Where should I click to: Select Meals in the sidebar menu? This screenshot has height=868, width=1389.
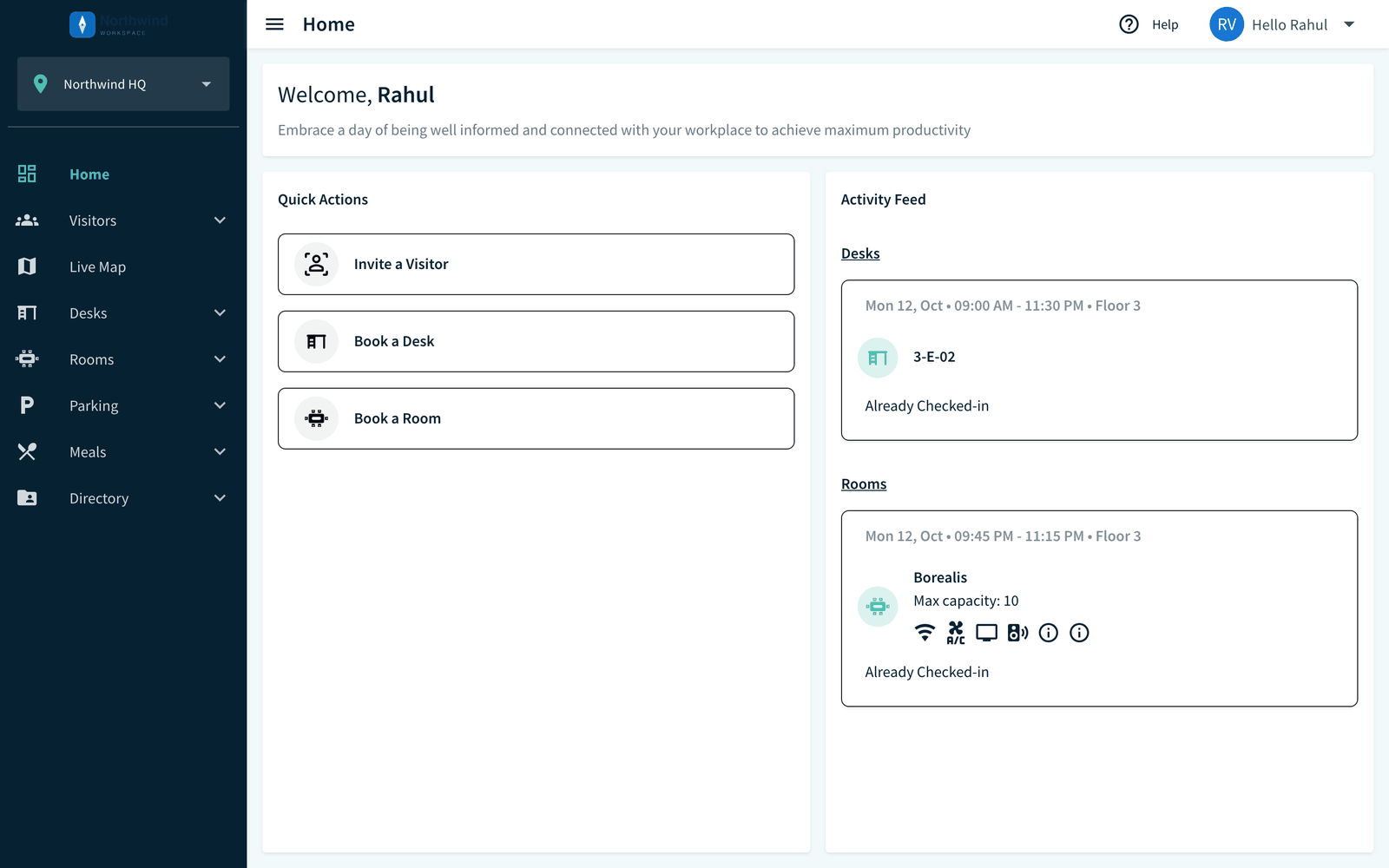click(88, 452)
